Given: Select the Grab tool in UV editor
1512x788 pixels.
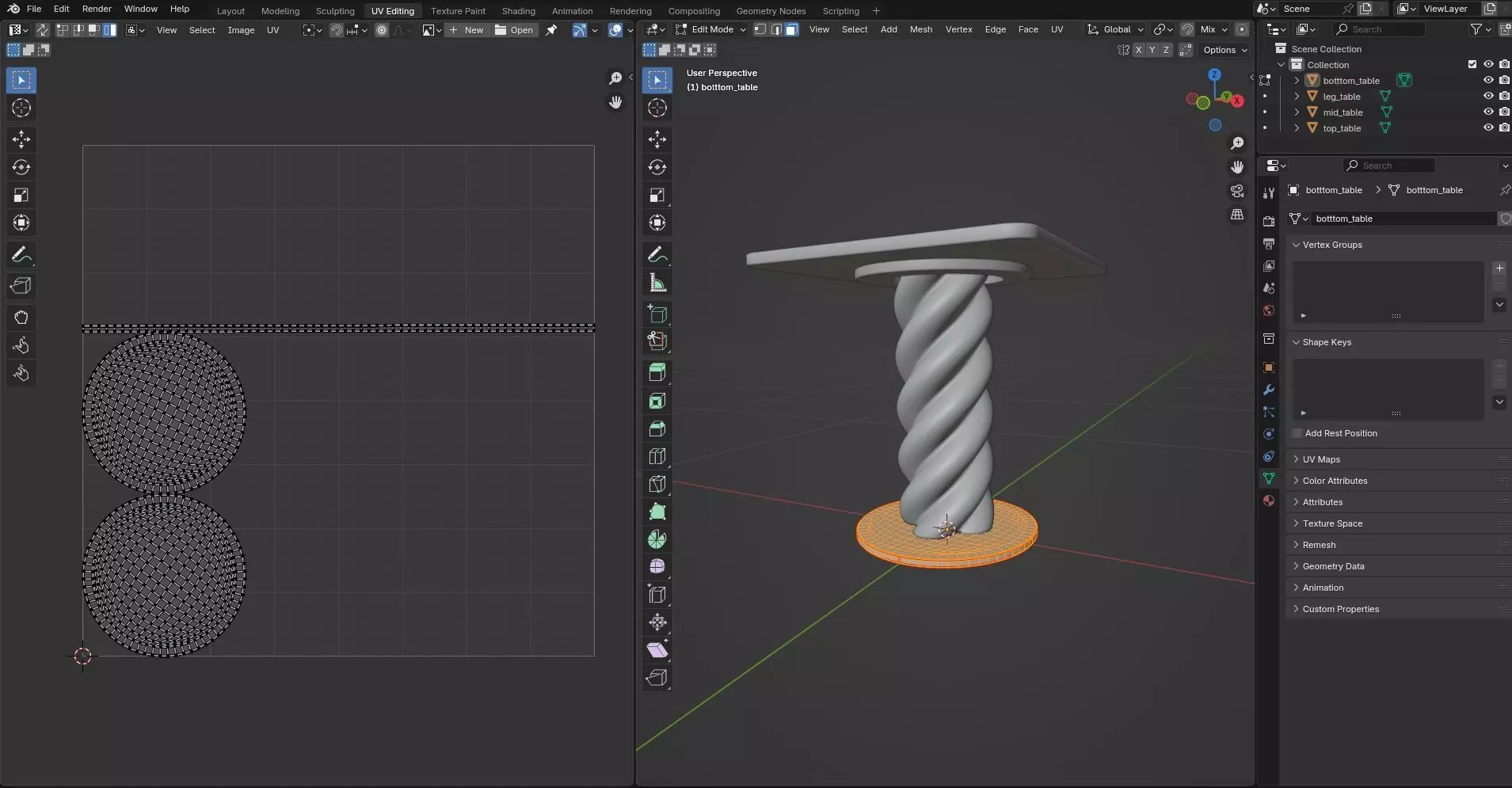Looking at the screenshot, I should click(21, 318).
